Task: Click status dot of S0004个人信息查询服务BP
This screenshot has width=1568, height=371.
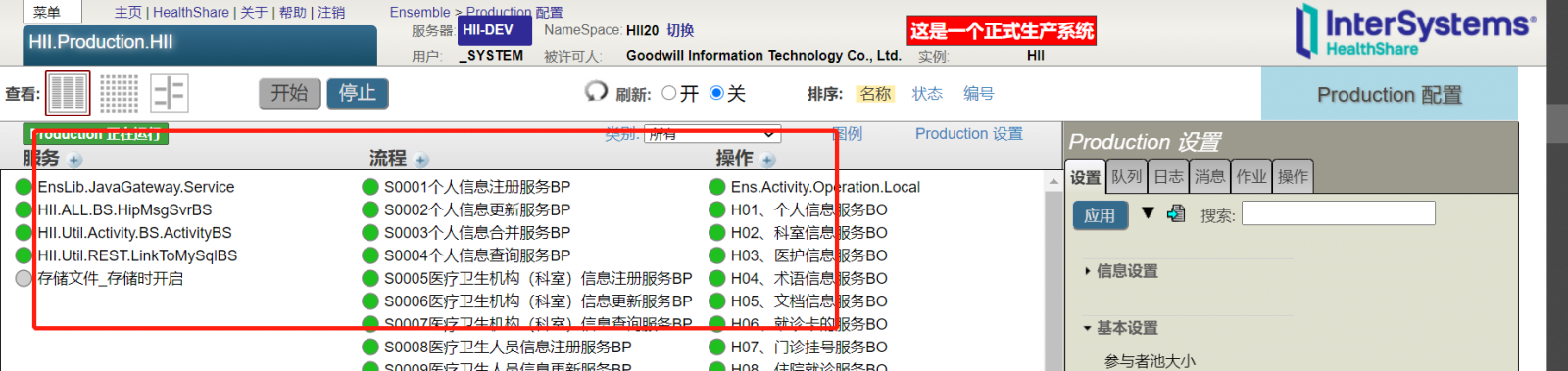Action: pyautogui.click(x=370, y=255)
